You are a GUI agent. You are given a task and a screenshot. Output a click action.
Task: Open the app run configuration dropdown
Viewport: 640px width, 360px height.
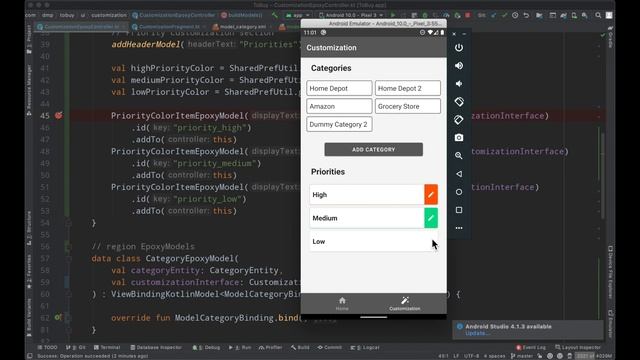[297, 15]
